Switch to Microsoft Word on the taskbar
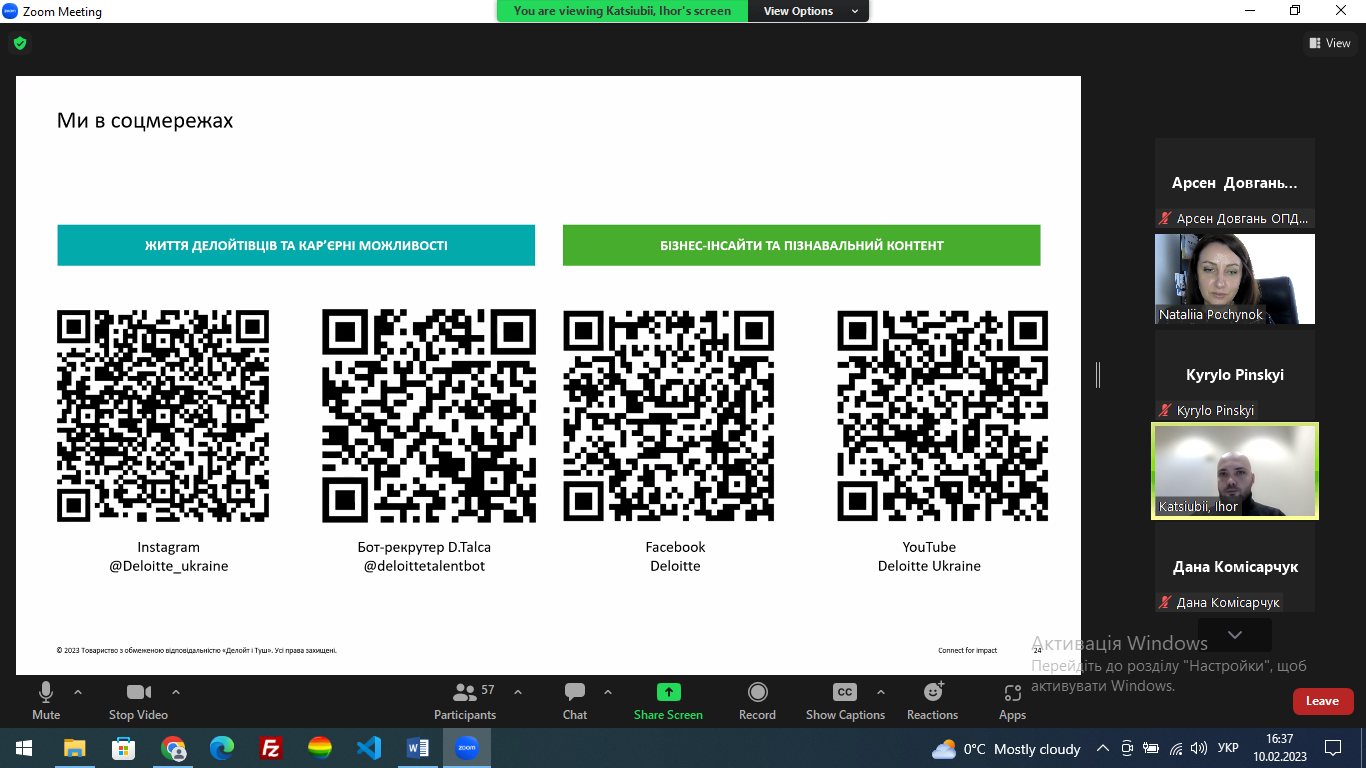The width and height of the screenshot is (1366, 768). (x=418, y=748)
